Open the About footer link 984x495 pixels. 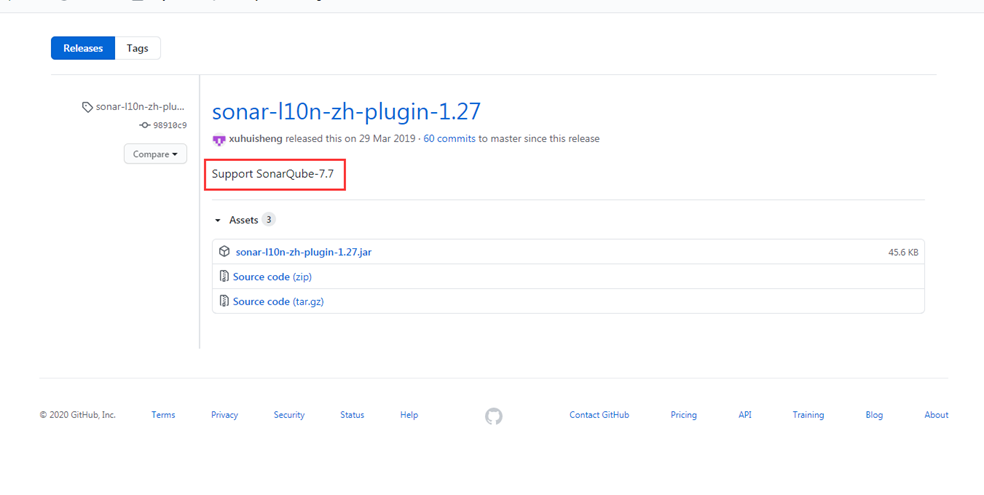(936, 415)
